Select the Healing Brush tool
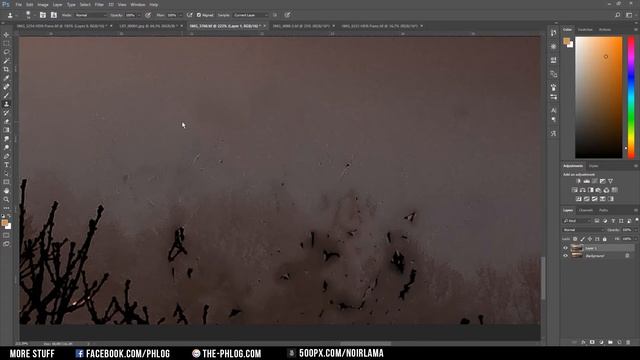 (x=6, y=87)
